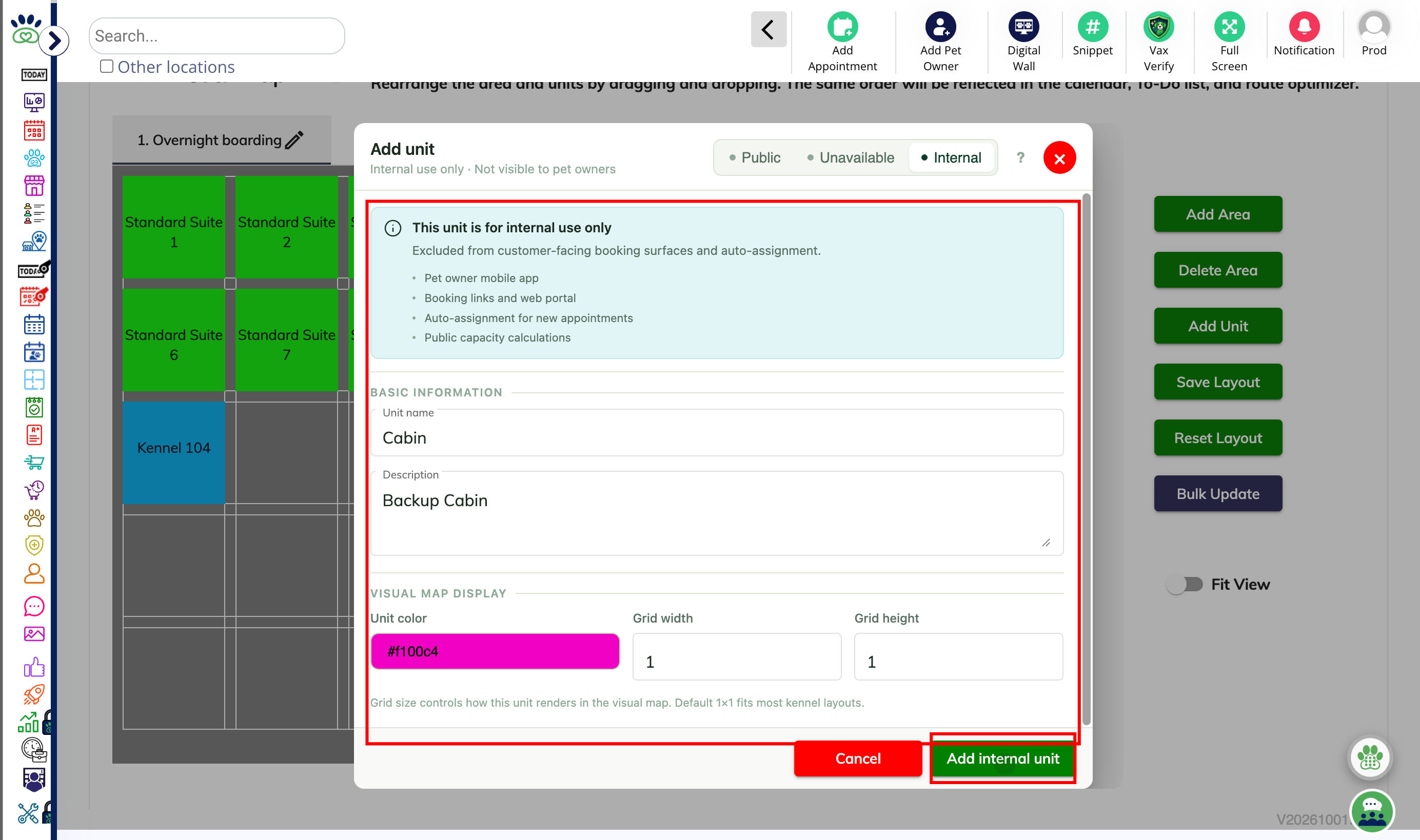
Task: Toggle the Fit View switch
Action: (1185, 584)
